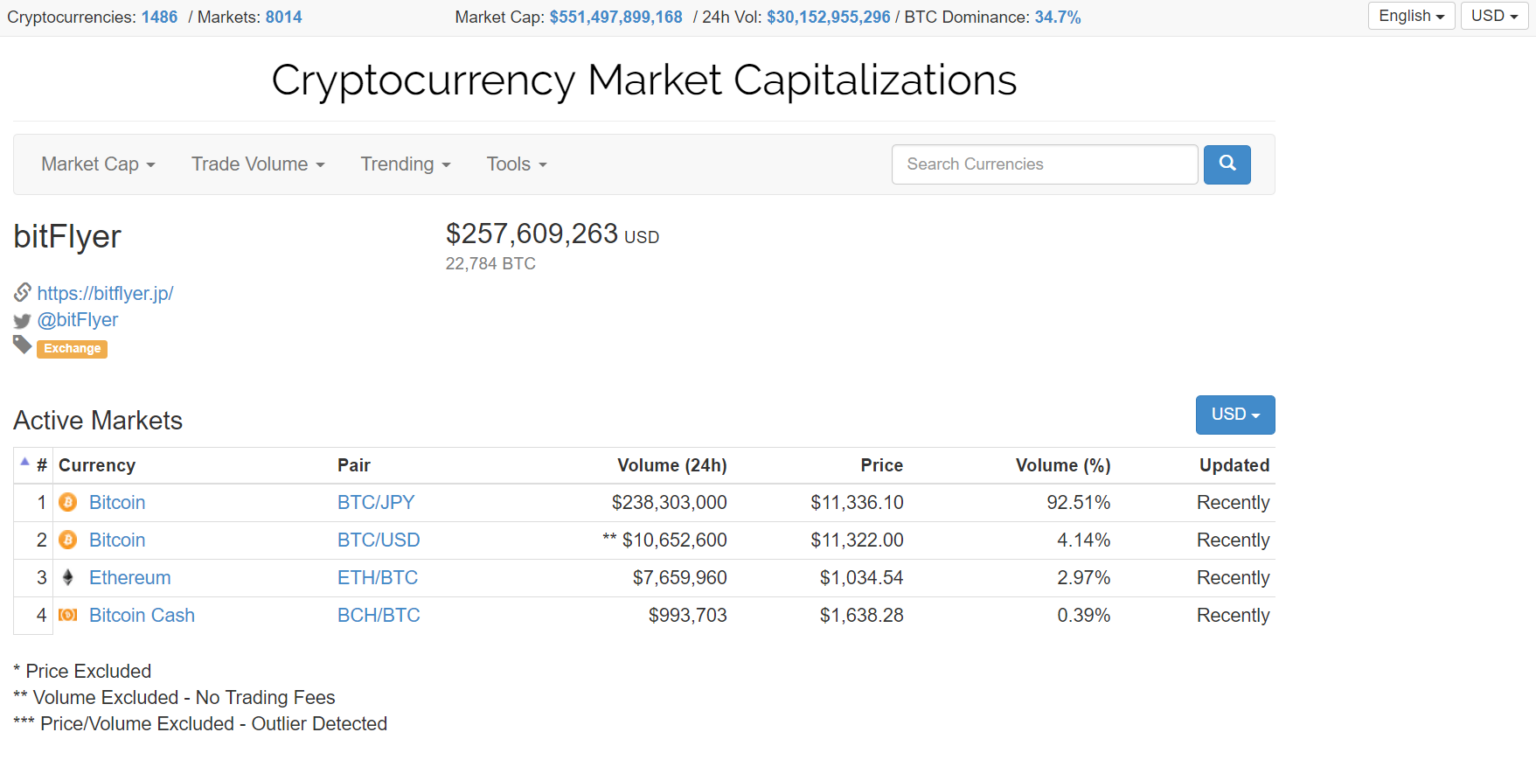Click the Bitcoin icon in the BTC/USD row

tap(68, 540)
